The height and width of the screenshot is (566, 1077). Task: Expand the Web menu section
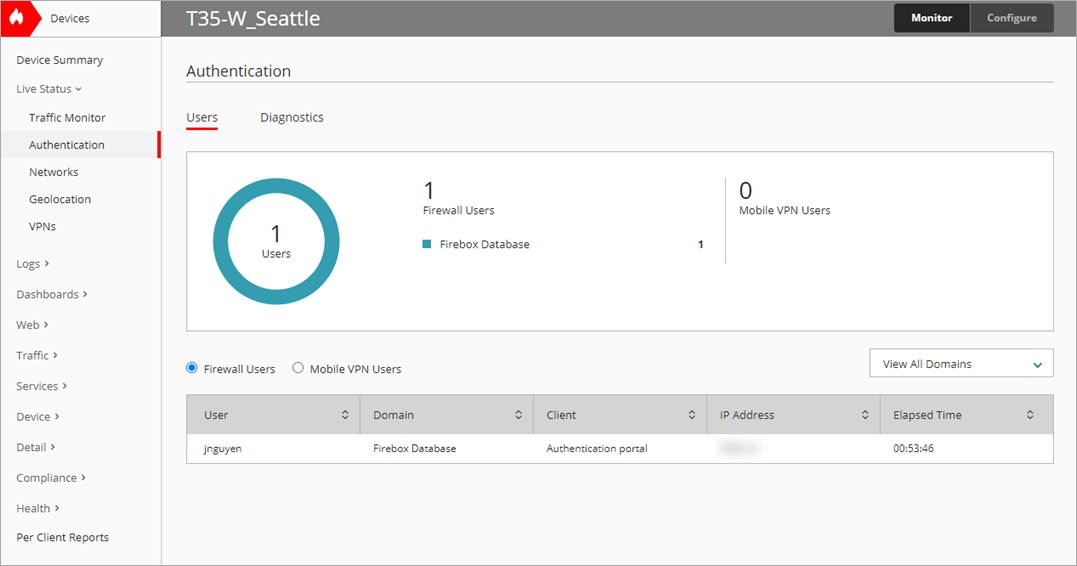pyautogui.click(x=32, y=325)
